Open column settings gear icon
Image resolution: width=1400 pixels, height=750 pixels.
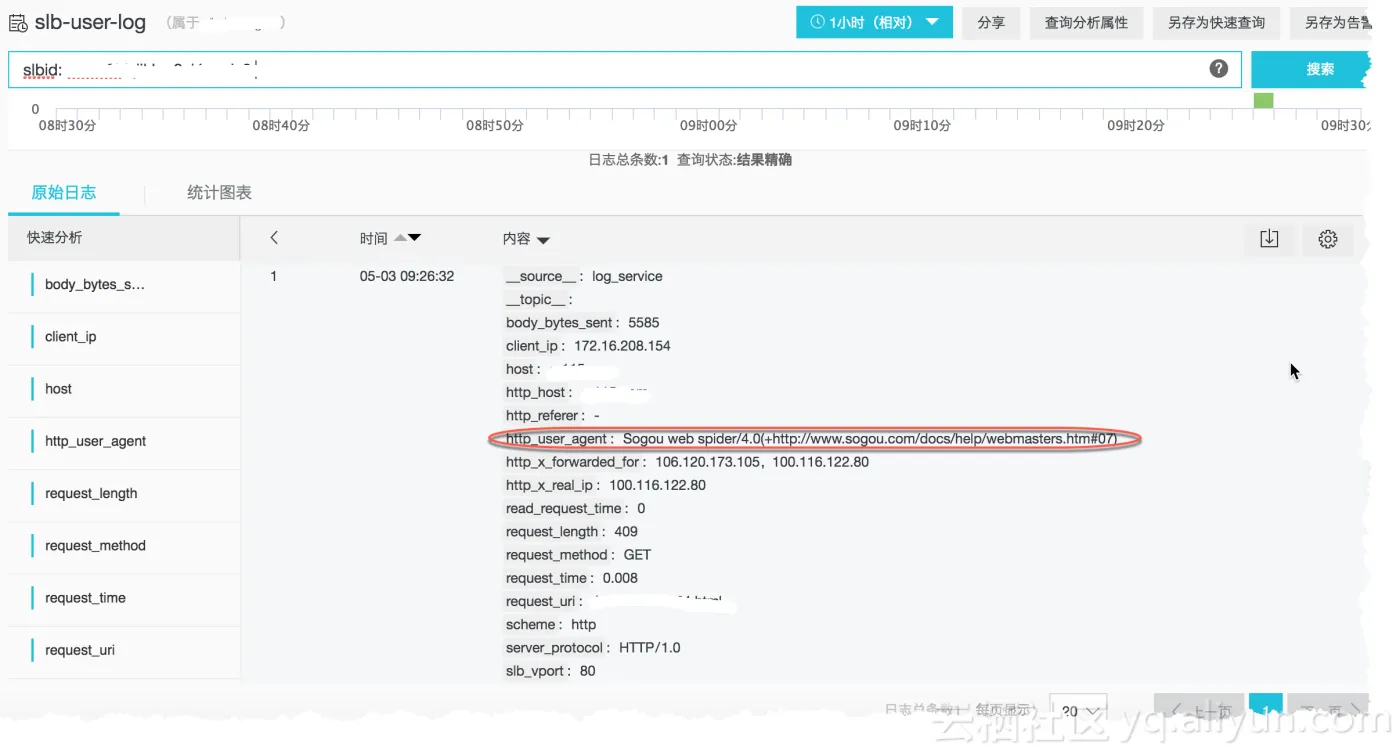[x=1328, y=239]
